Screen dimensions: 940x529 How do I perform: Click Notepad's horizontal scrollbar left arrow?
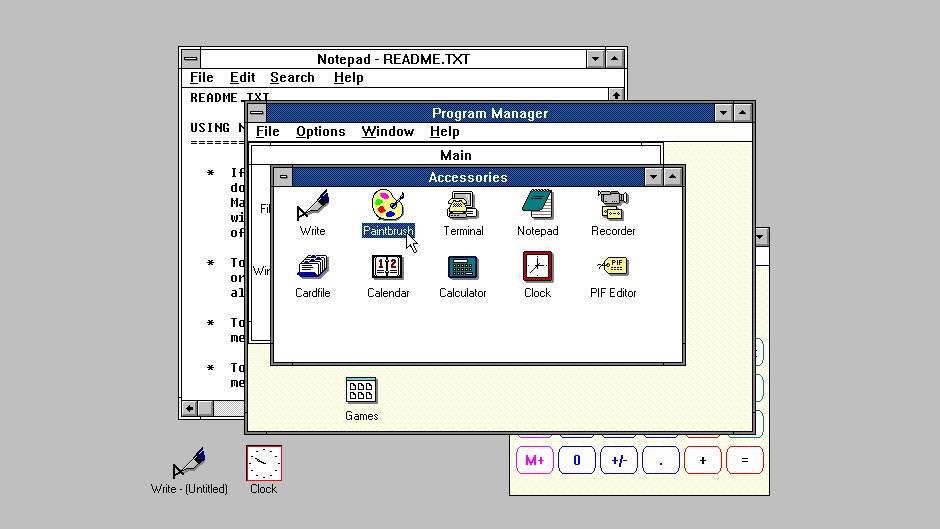[x=189, y=408]
